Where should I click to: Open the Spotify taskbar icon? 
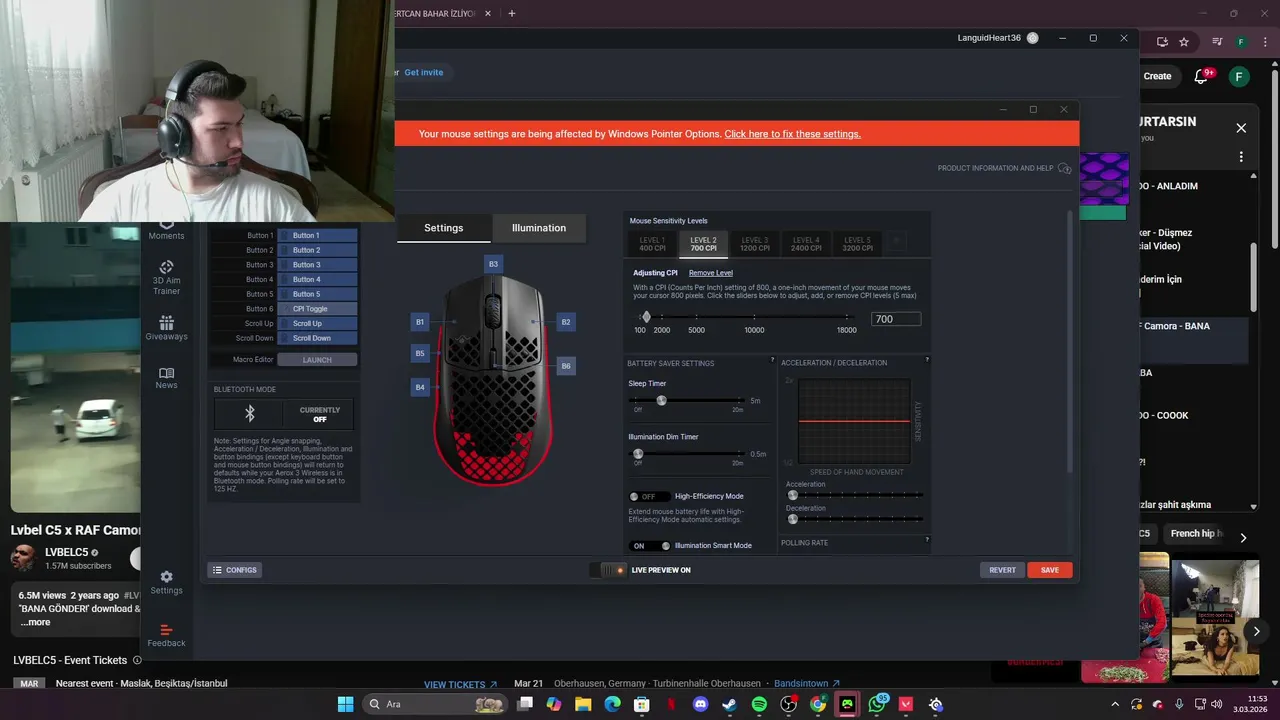759,704
